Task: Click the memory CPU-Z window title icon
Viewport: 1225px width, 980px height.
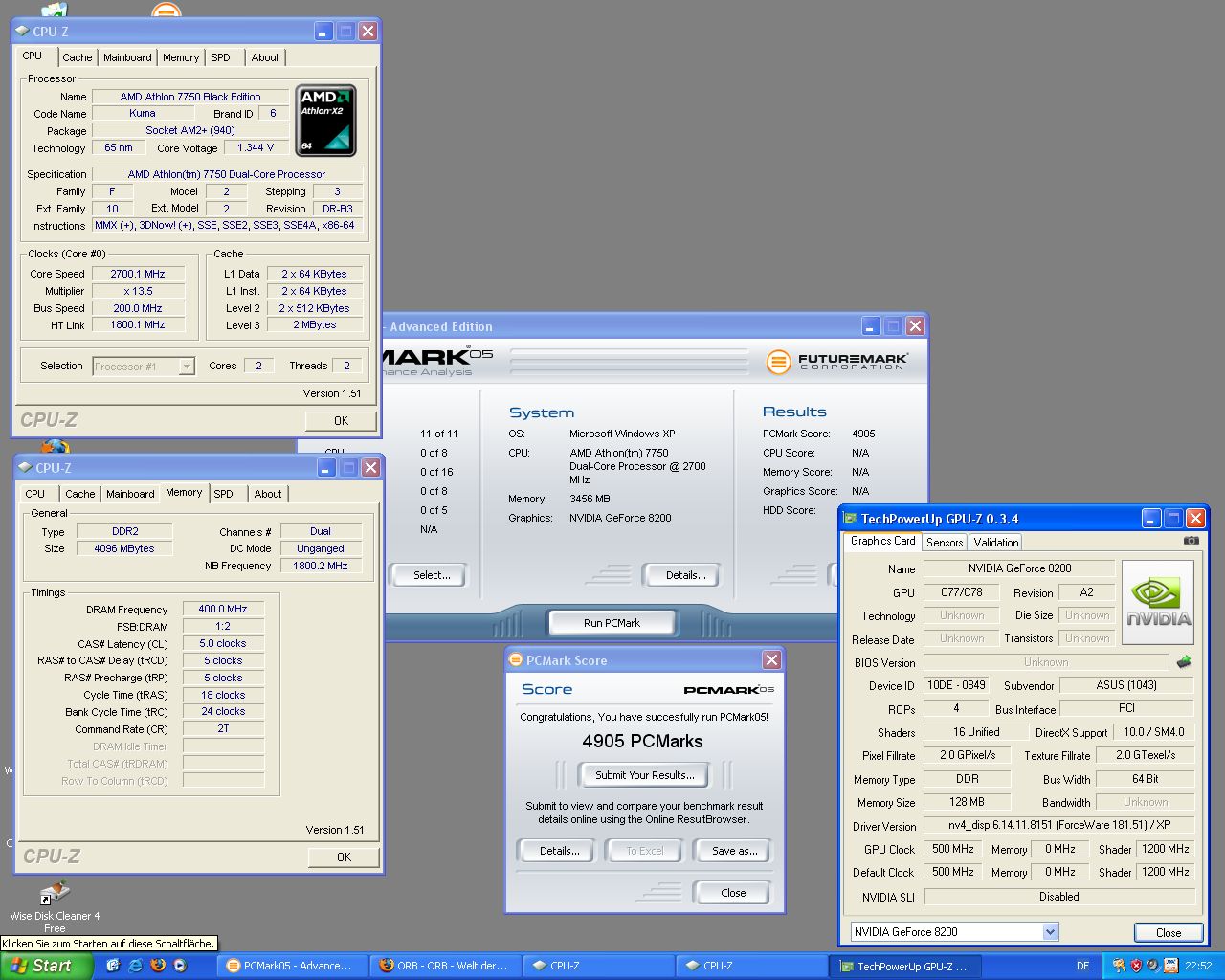Action: point(24,467)
